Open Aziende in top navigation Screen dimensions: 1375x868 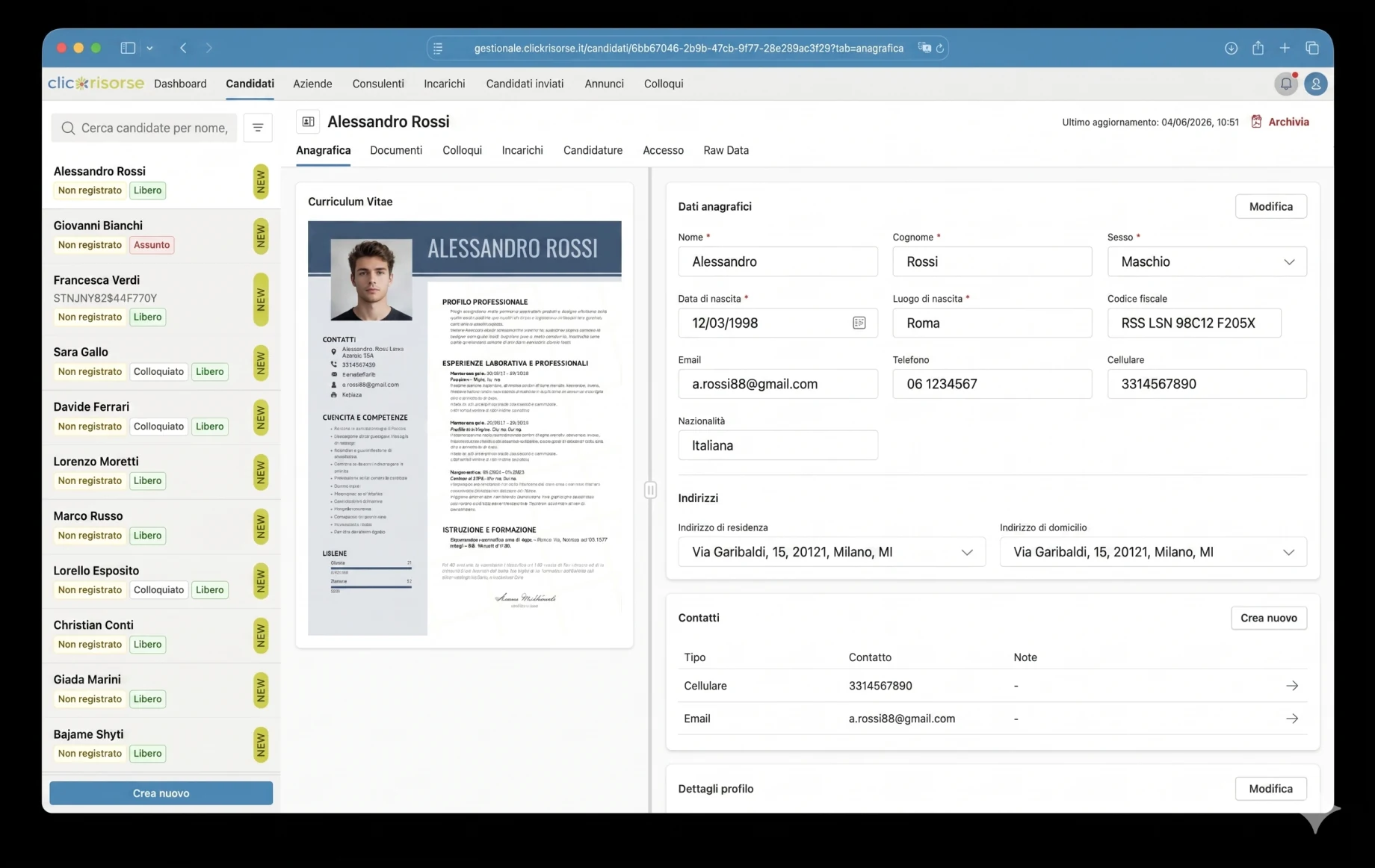(312, 84)
